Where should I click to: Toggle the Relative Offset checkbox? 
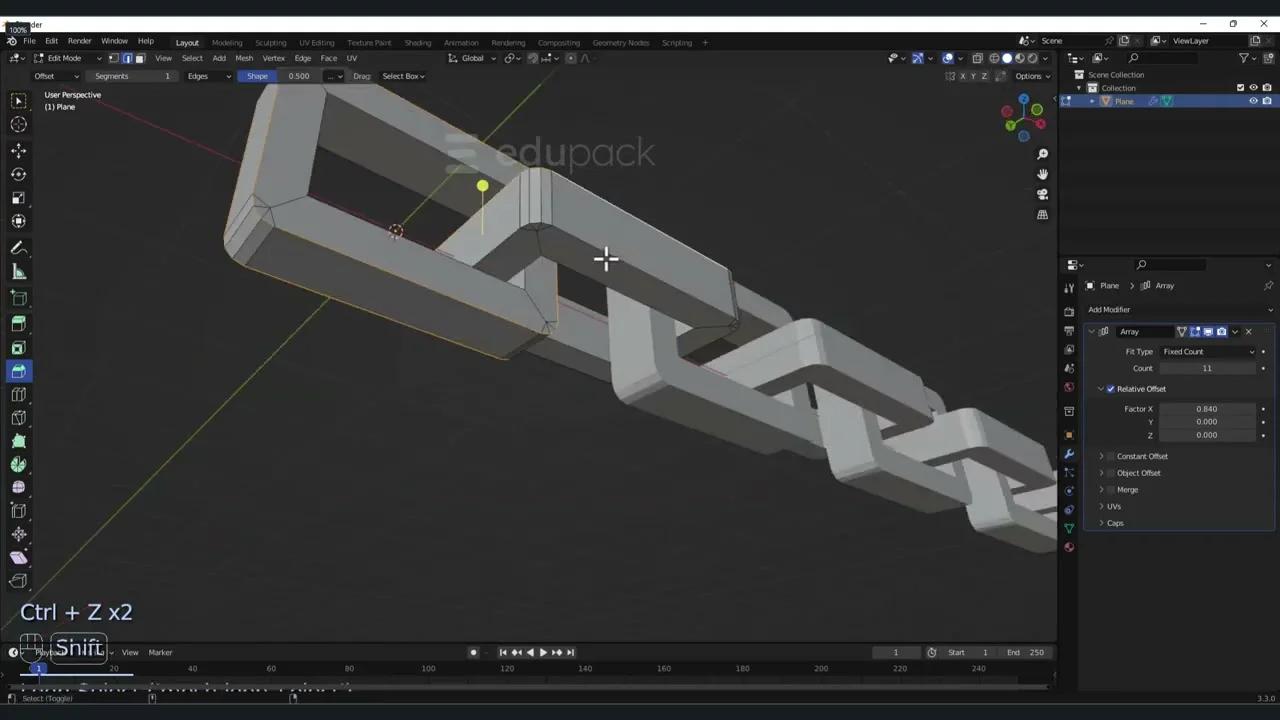point(1111,389)
